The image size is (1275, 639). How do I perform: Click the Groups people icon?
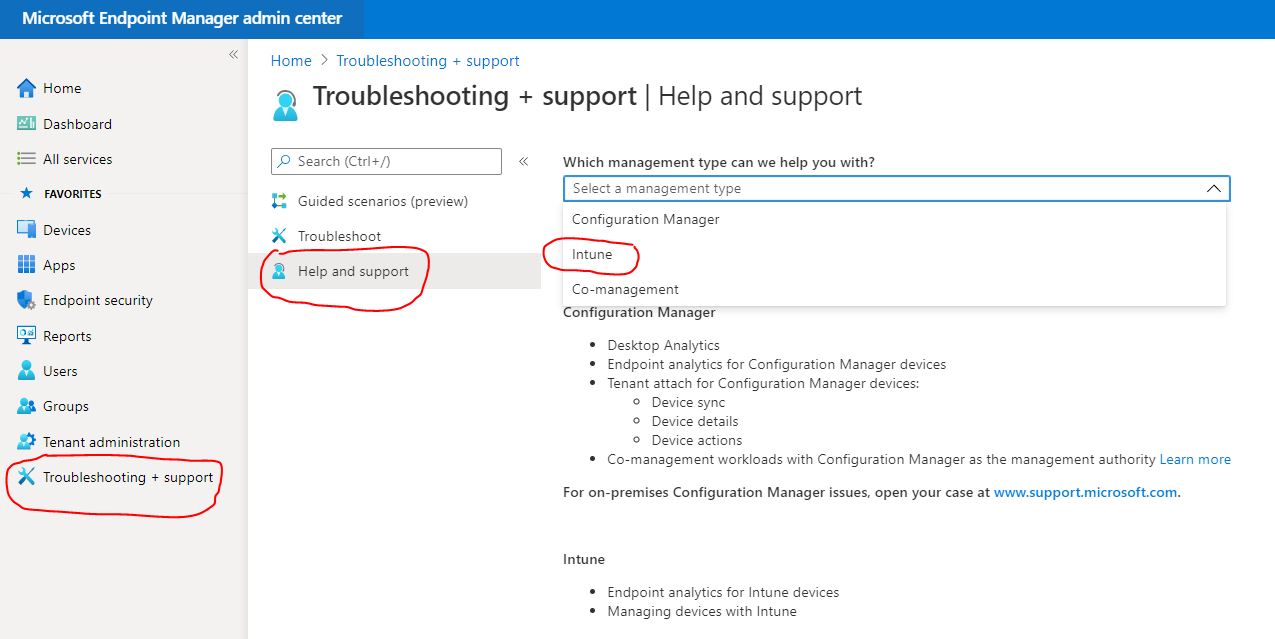[x=27, y=406]
